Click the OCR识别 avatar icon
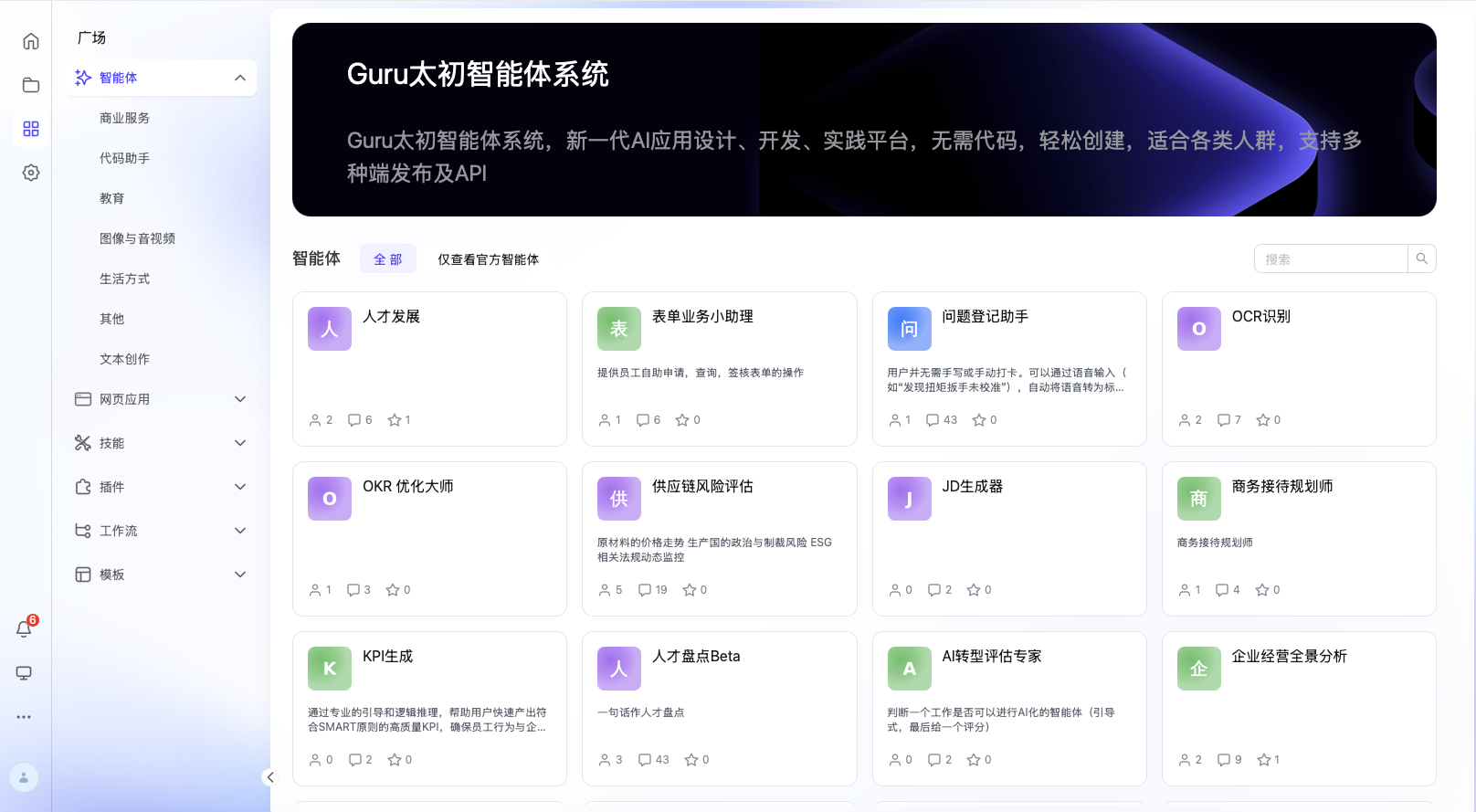This screenshot has height=812, width=1476. 1199,329
